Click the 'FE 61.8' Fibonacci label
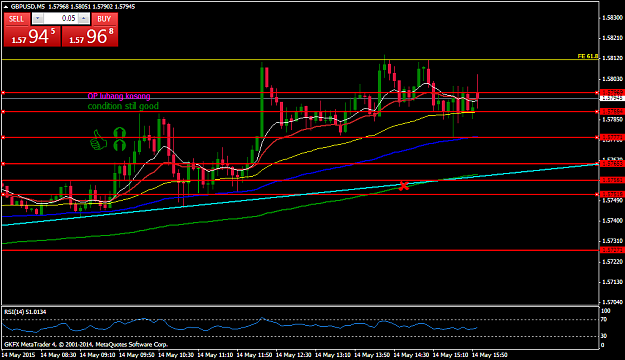The width and height of the screenshot is (625, 360). [588, 57]
